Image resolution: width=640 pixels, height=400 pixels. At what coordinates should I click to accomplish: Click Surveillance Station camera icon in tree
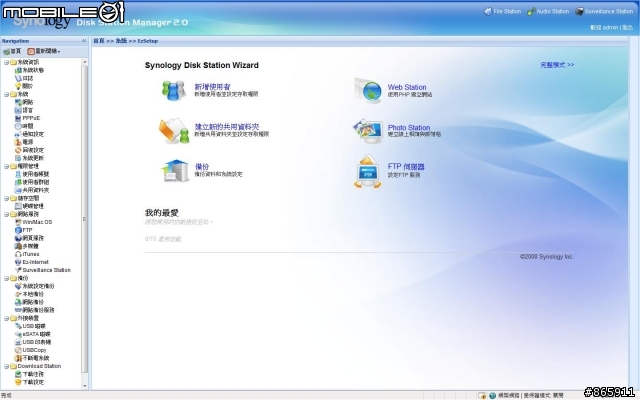[x=18, y=270]
